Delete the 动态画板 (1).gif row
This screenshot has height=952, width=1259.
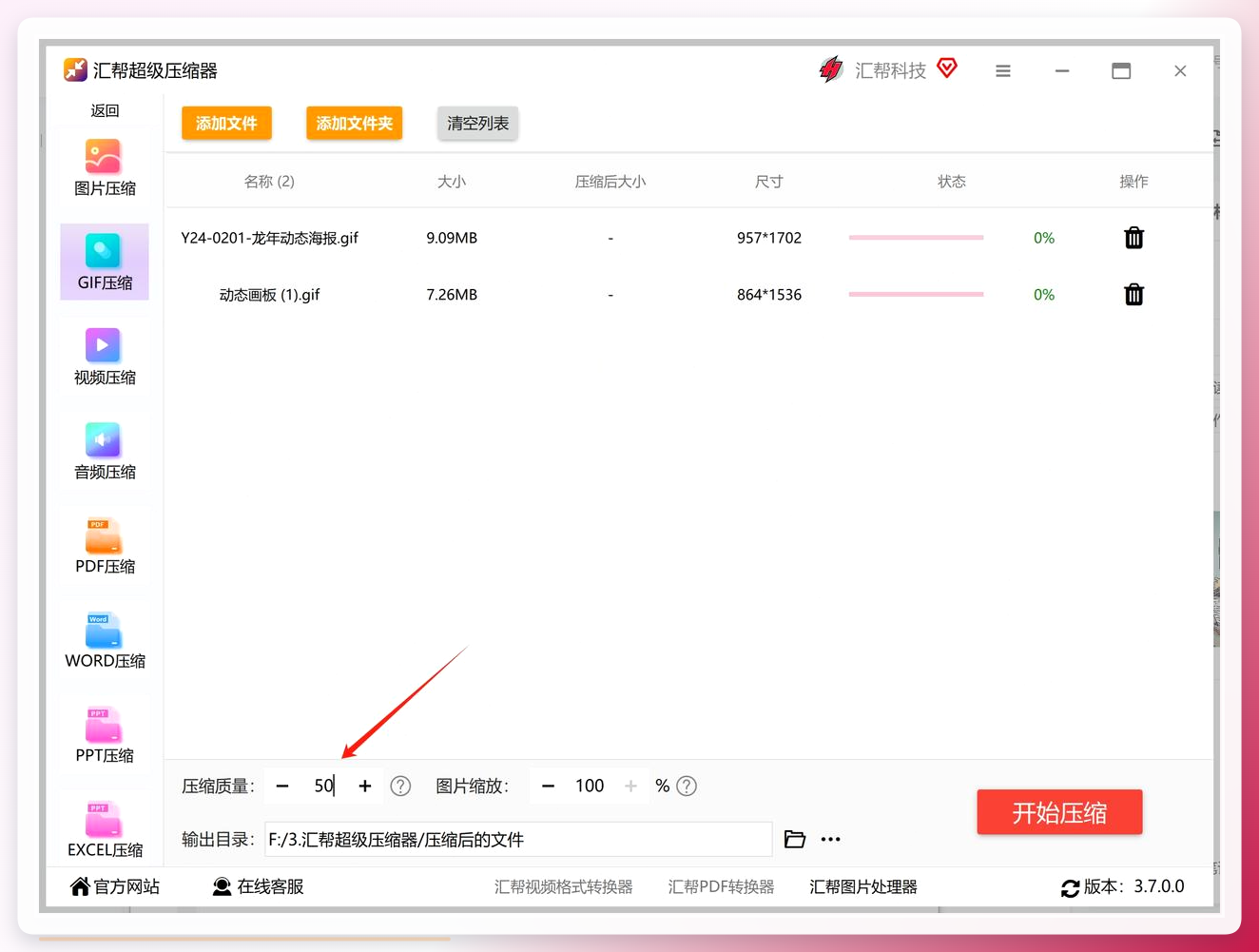click(1133, 295)
